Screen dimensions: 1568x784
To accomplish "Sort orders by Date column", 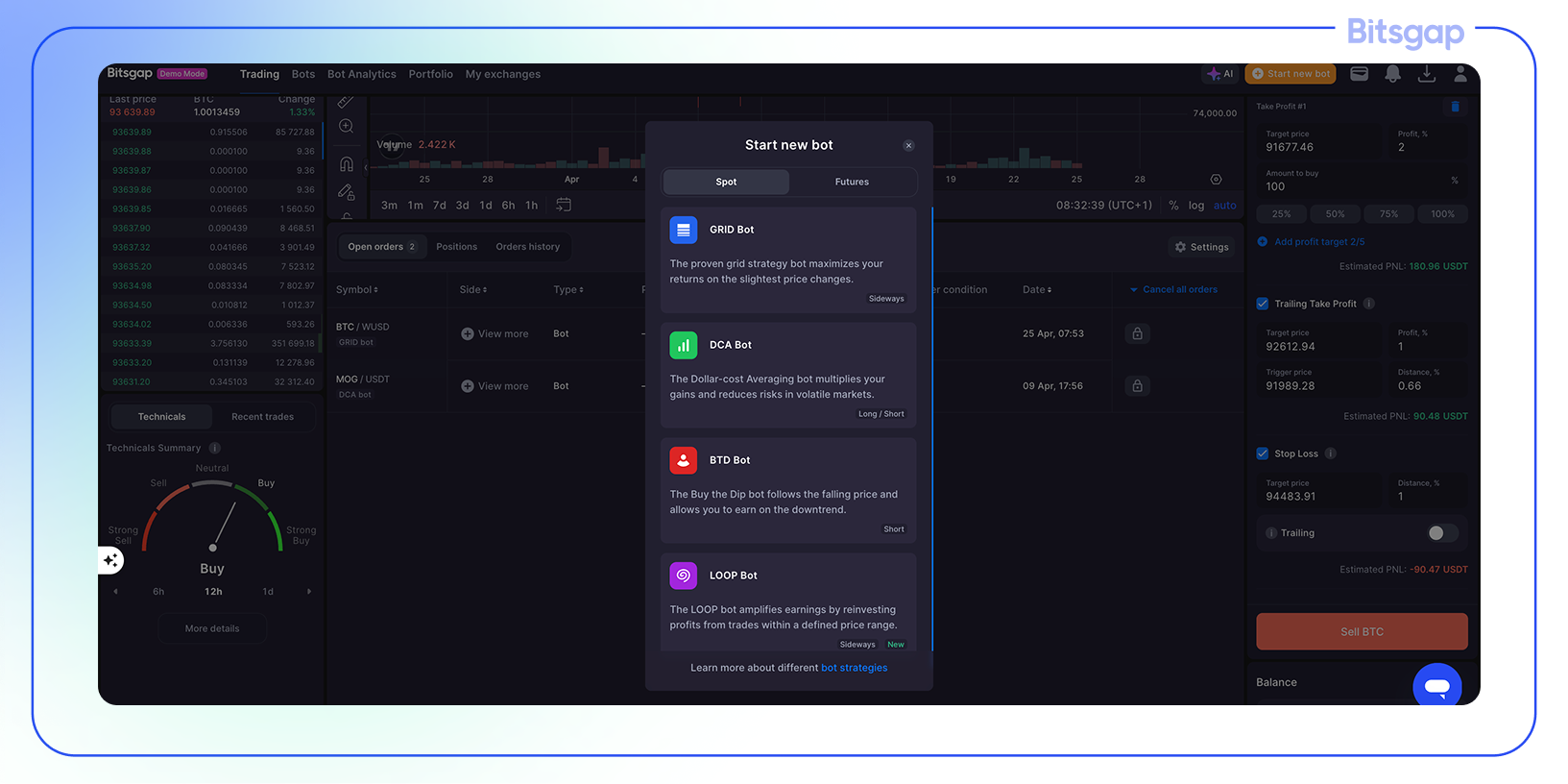I will coord(1037,289).
